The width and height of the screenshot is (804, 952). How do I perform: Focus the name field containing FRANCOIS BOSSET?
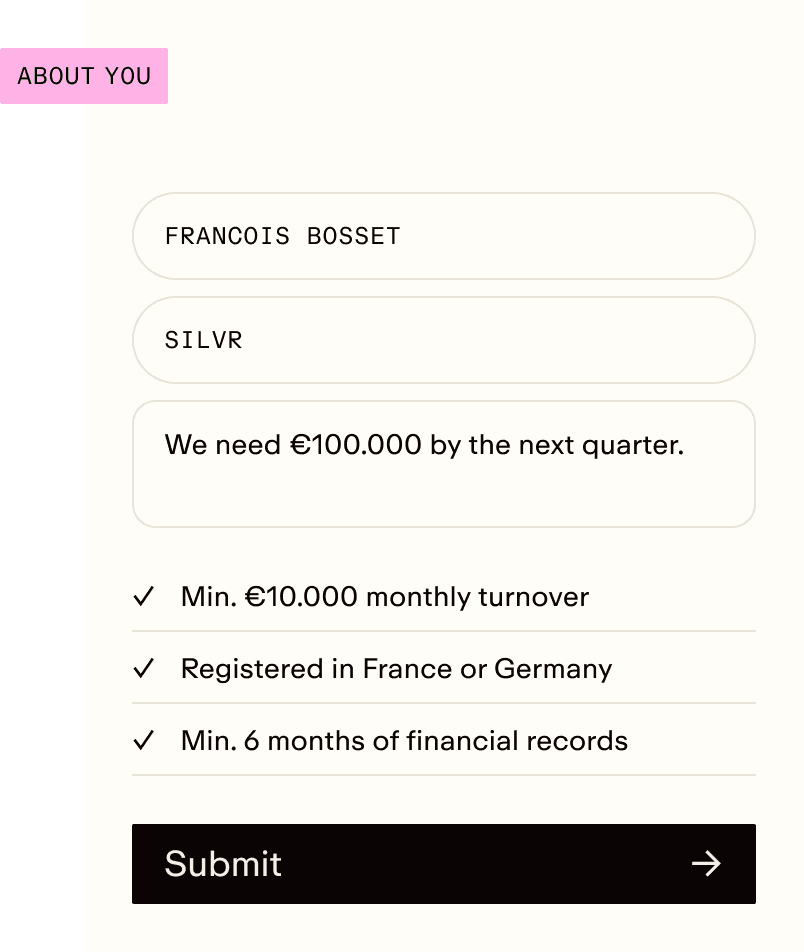tap(444, 236)
